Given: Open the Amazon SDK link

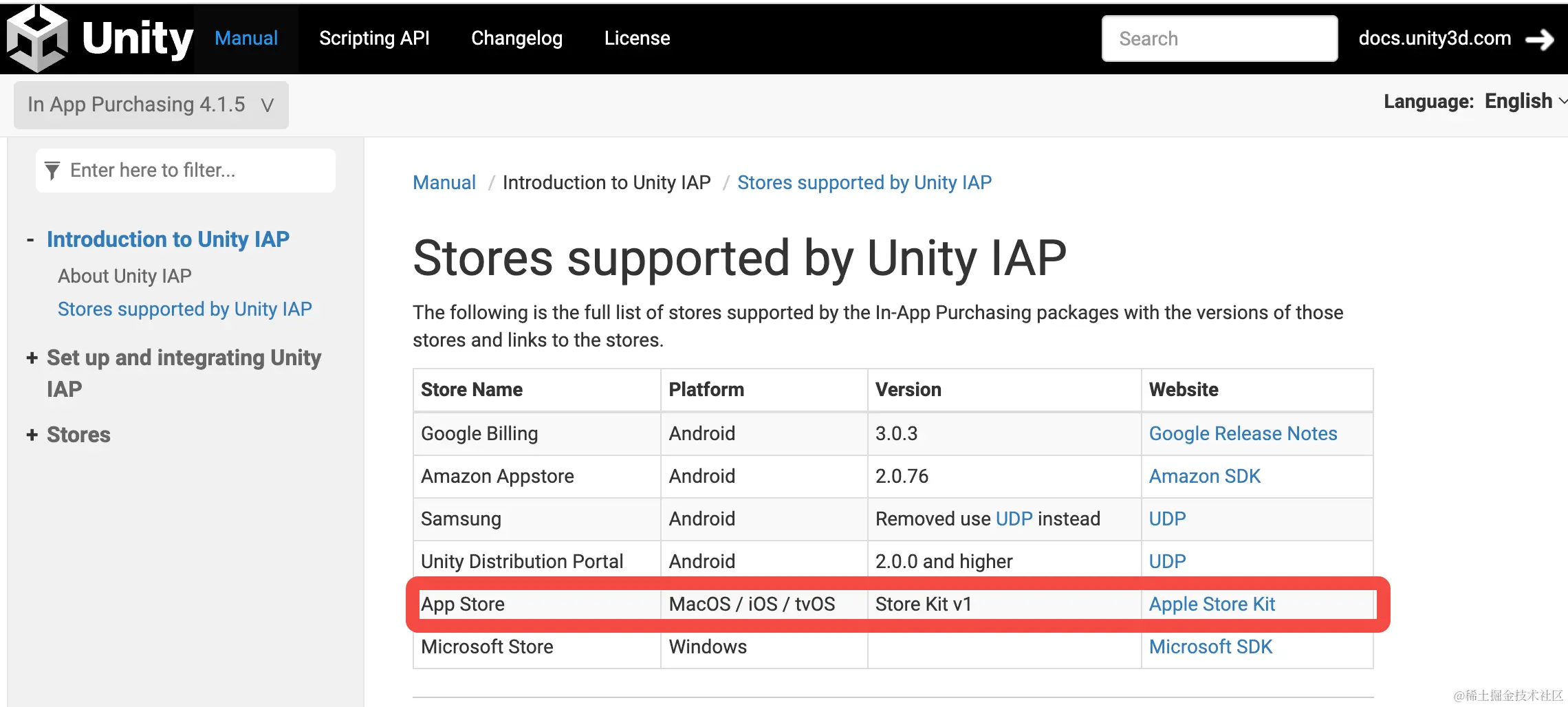Looking at the screenshot, I should 1205,476.
